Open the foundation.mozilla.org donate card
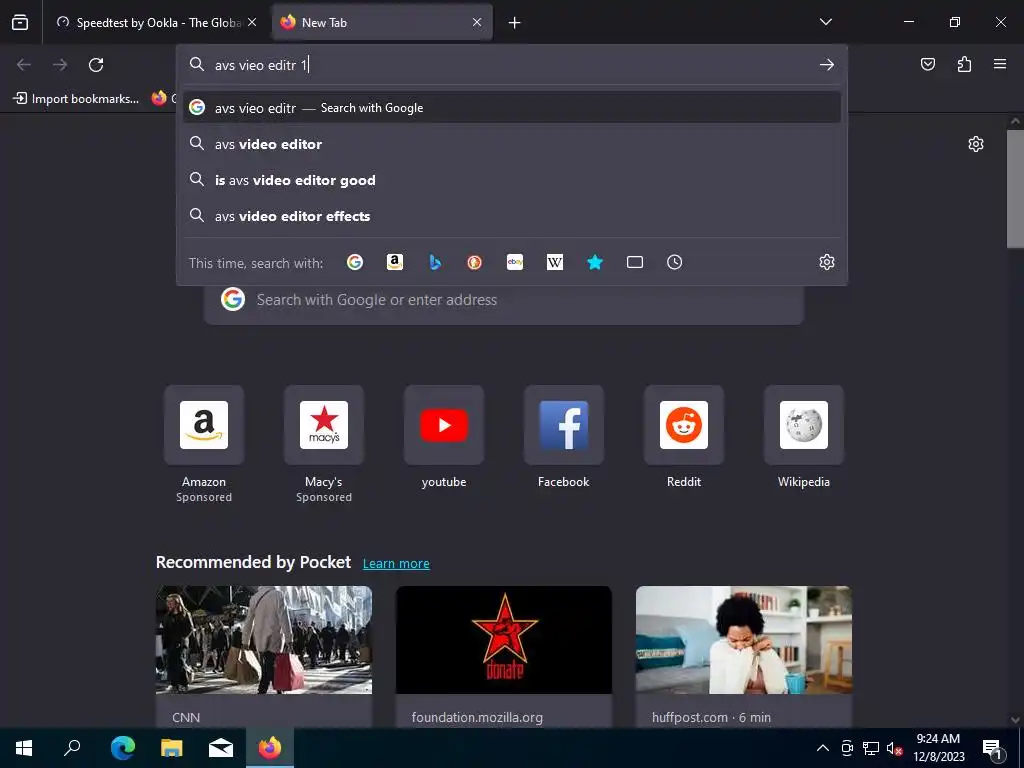This screenshot has width=1024, height=768. point(504,656)
